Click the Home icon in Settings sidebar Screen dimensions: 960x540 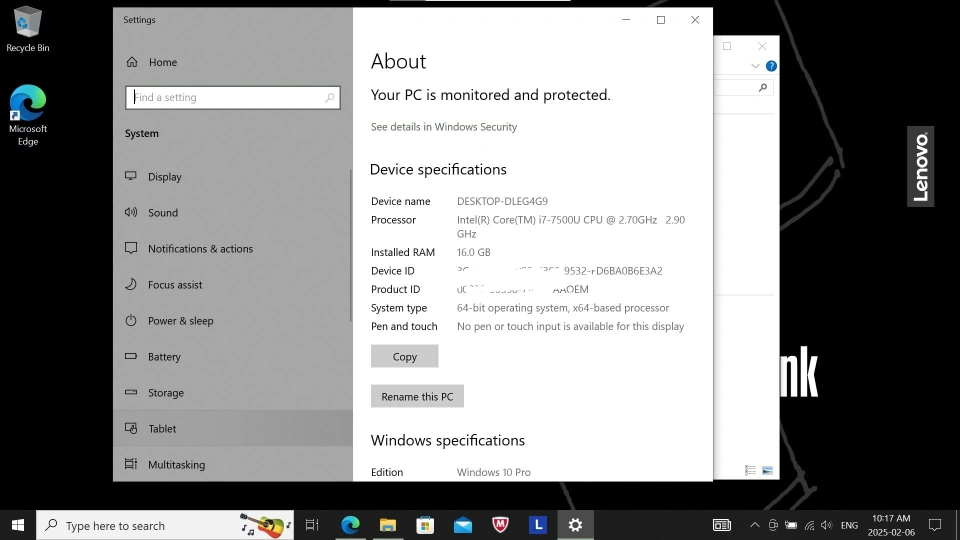pos(132,62)
